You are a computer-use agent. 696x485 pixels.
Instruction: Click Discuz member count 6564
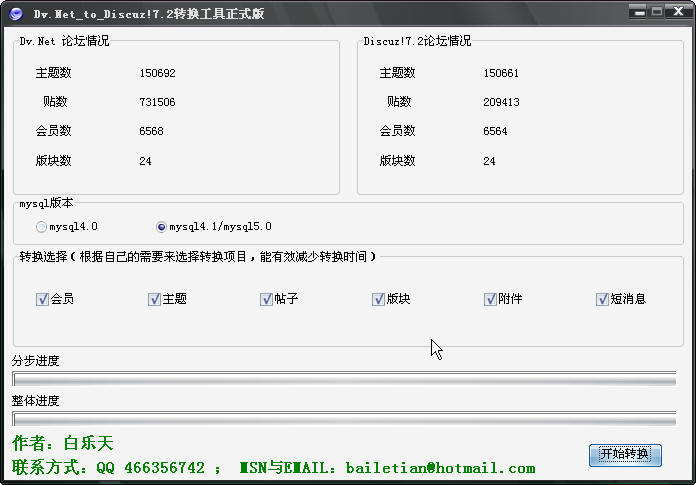coord(495,131)
